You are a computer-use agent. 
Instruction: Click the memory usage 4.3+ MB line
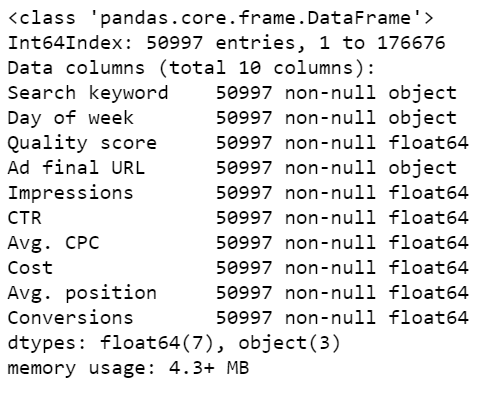pos(128,368)
